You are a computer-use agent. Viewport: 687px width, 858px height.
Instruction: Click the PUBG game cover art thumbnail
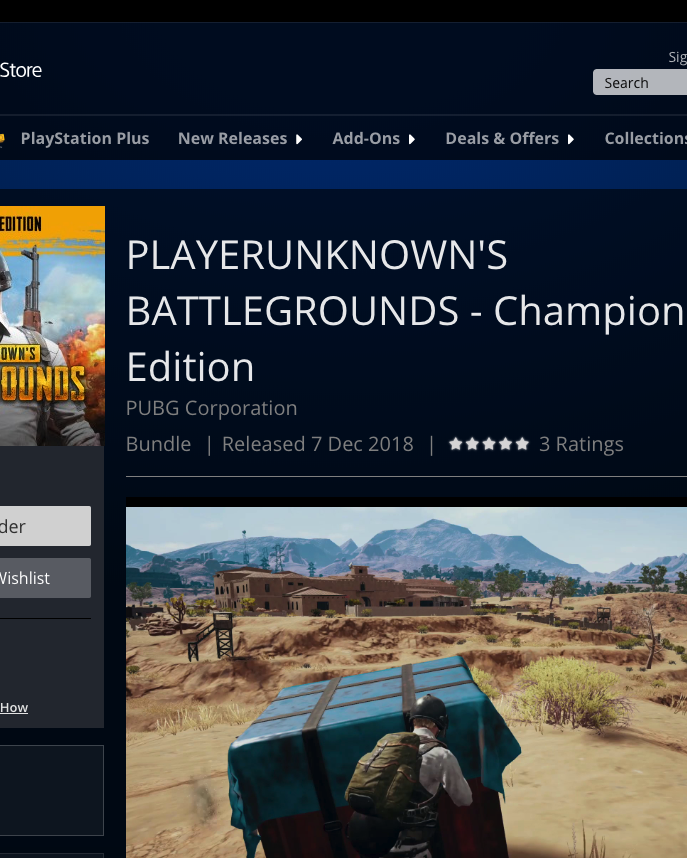click(52, 326)
